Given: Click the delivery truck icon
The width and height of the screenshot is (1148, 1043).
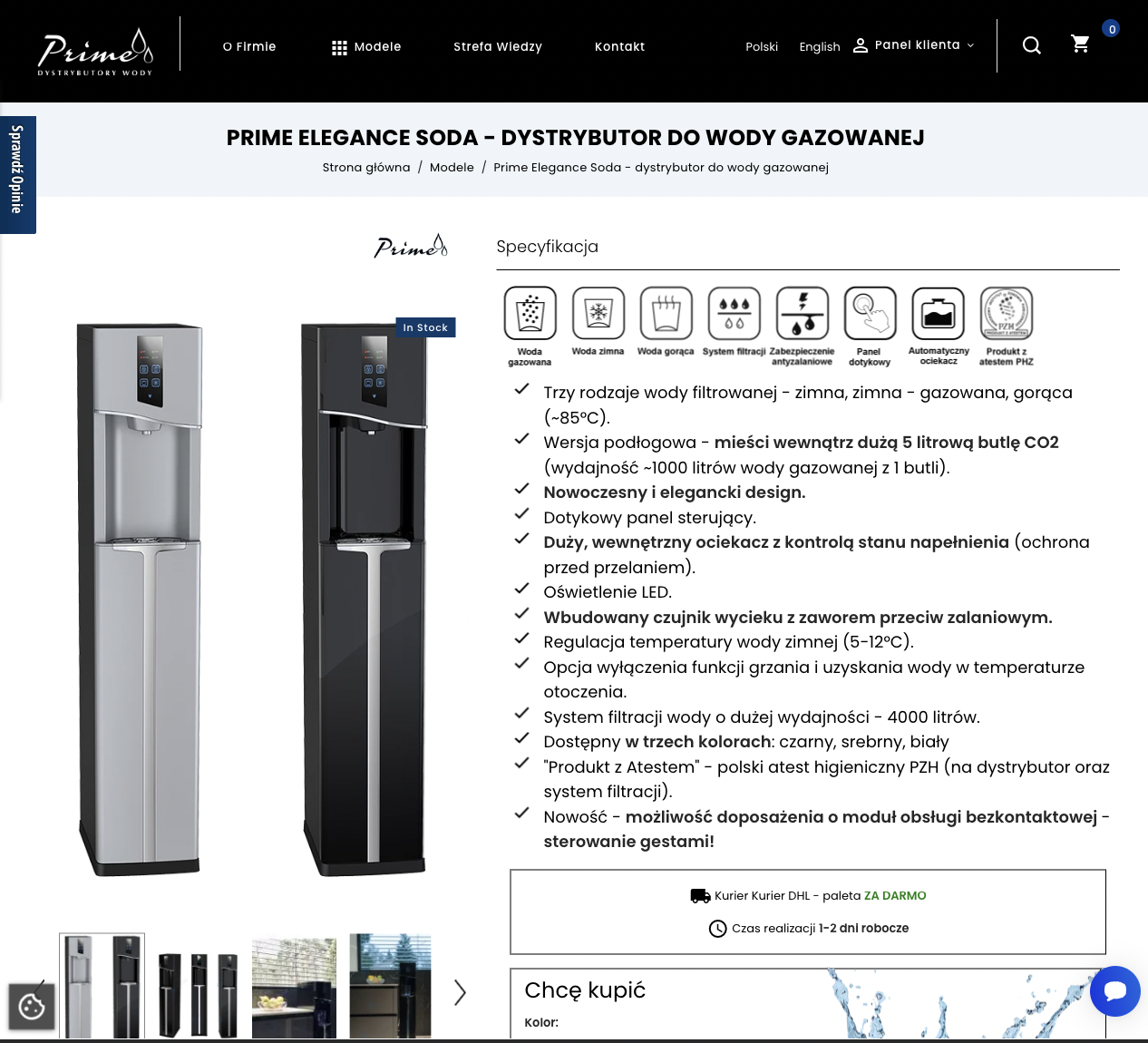Looking at the screenshot, I should [700, 896].
